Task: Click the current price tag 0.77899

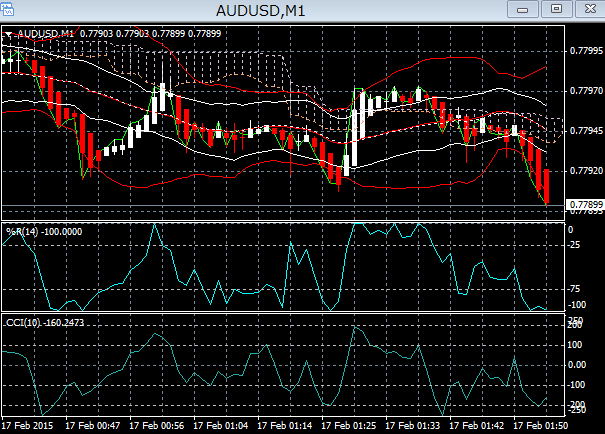Action: (x=584, y=205)
